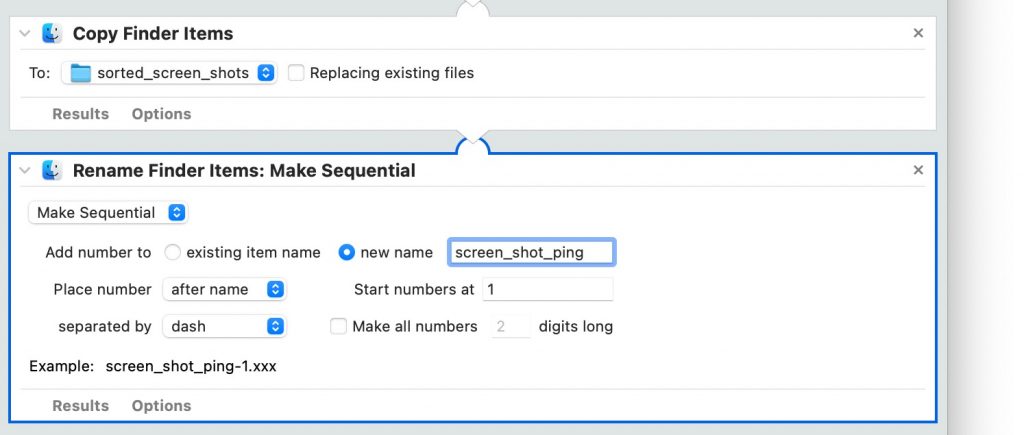Show Options of Rename Finder Items action
The height and width of the screenshot is (435, 1024).
[x=161, y=406]
